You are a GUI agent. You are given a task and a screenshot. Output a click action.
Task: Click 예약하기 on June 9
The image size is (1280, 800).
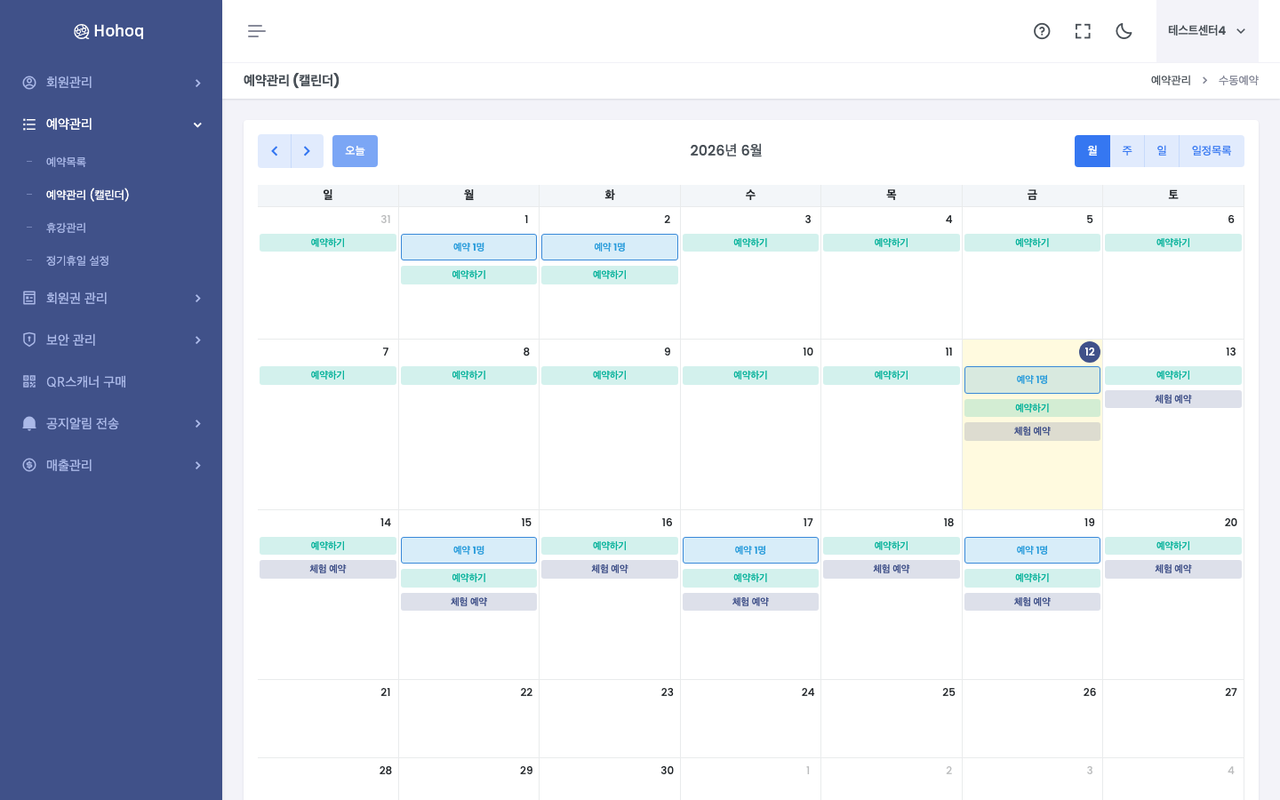point(610,376)
